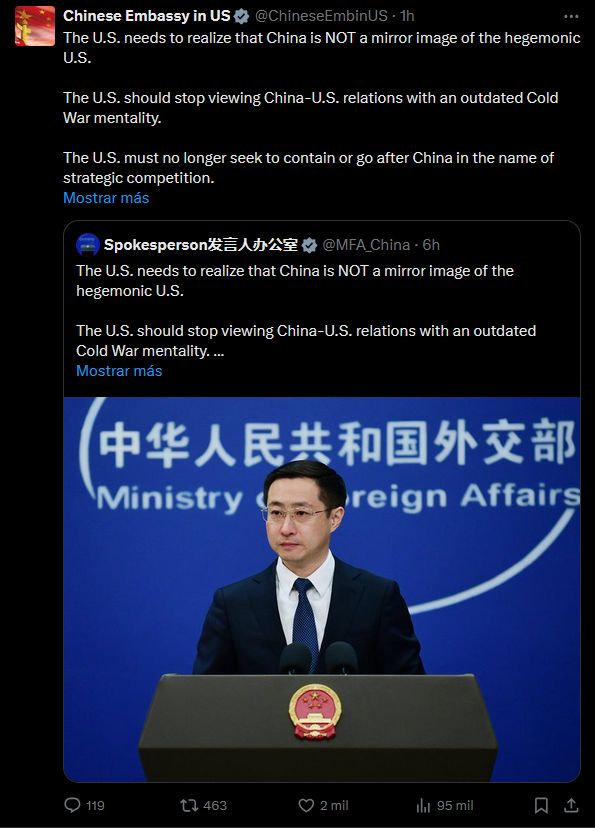Expand quoted post with Mostrar más
This screenshot has width=595, height=828.
pyautogui.click(x=119, y=371)
